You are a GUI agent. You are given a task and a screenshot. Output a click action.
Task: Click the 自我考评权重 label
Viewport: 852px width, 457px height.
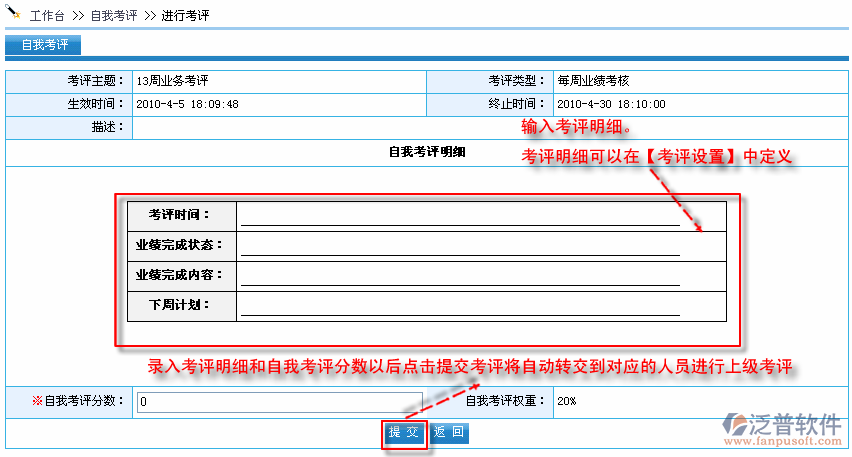click(x=505, y=401)
